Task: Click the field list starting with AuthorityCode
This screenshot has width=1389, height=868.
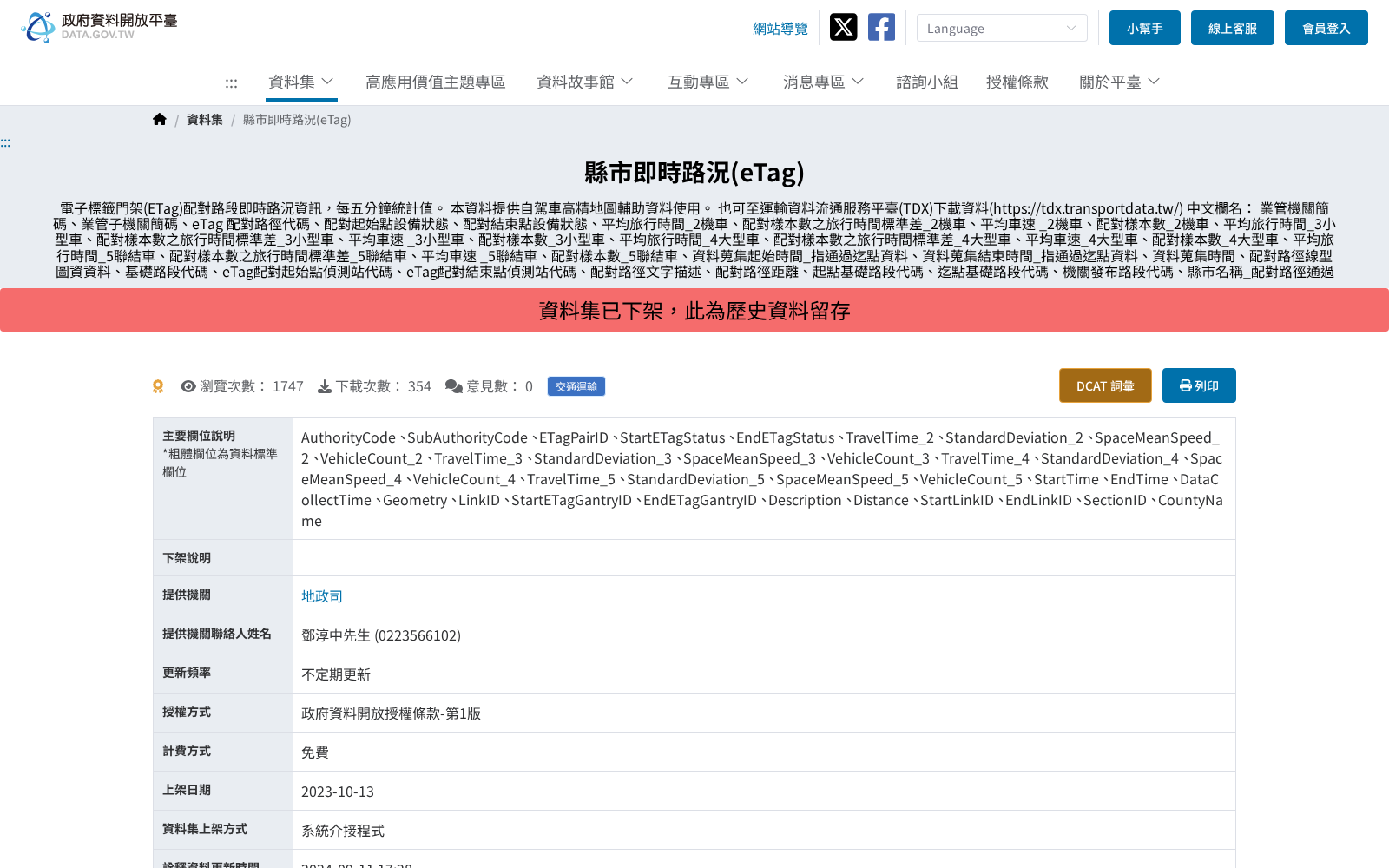Action: [x=762, y=479]
